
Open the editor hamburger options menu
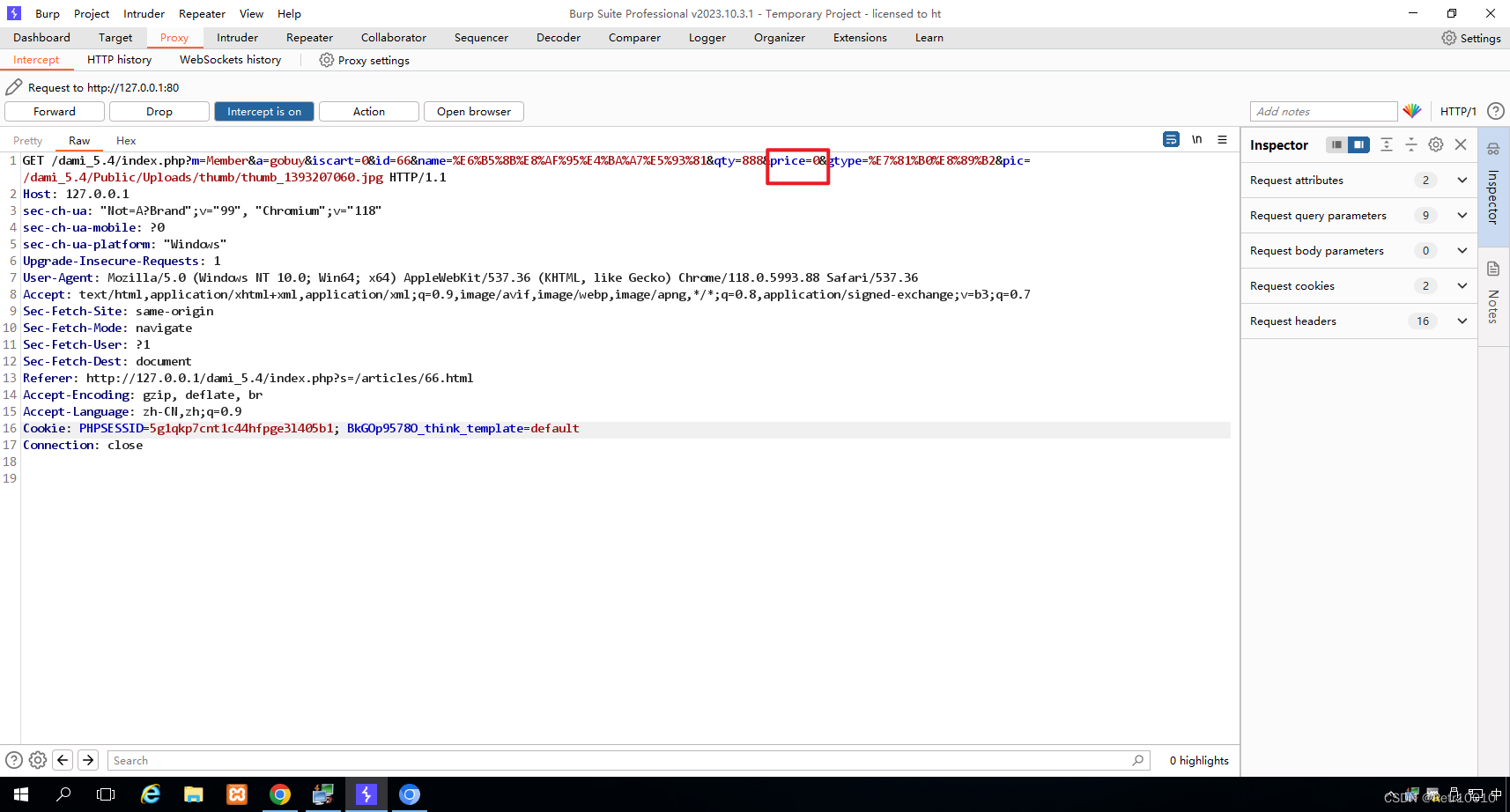[1222, 139]
